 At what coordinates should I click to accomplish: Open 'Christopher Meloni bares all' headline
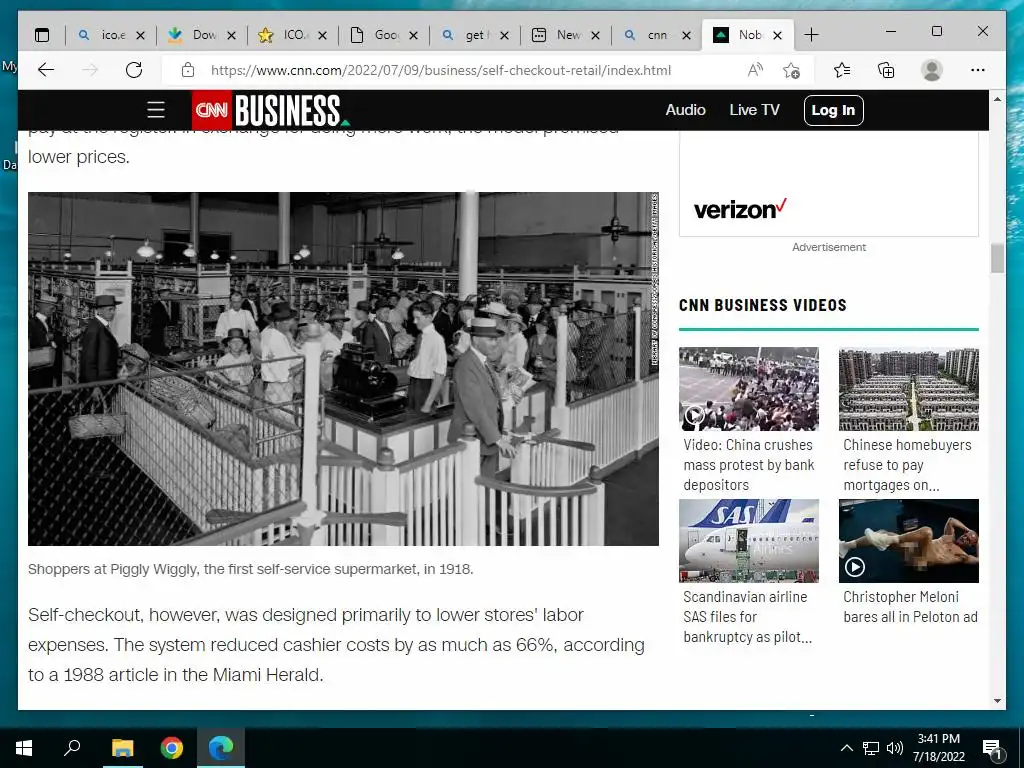pos(910,607)
